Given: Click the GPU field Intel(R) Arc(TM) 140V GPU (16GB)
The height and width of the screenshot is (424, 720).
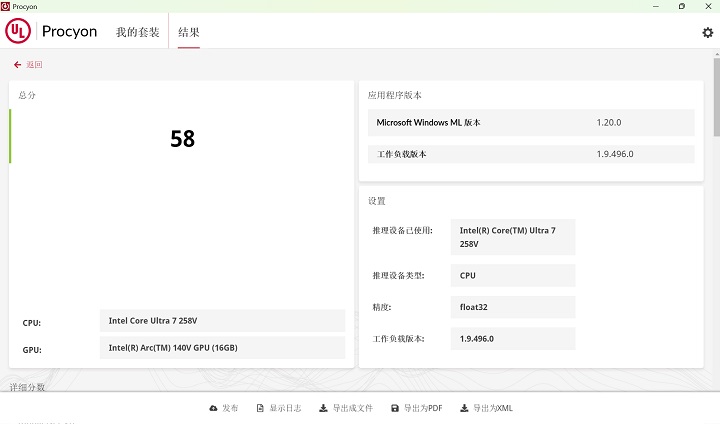Looking at the screenshot, I should point(222,348).
